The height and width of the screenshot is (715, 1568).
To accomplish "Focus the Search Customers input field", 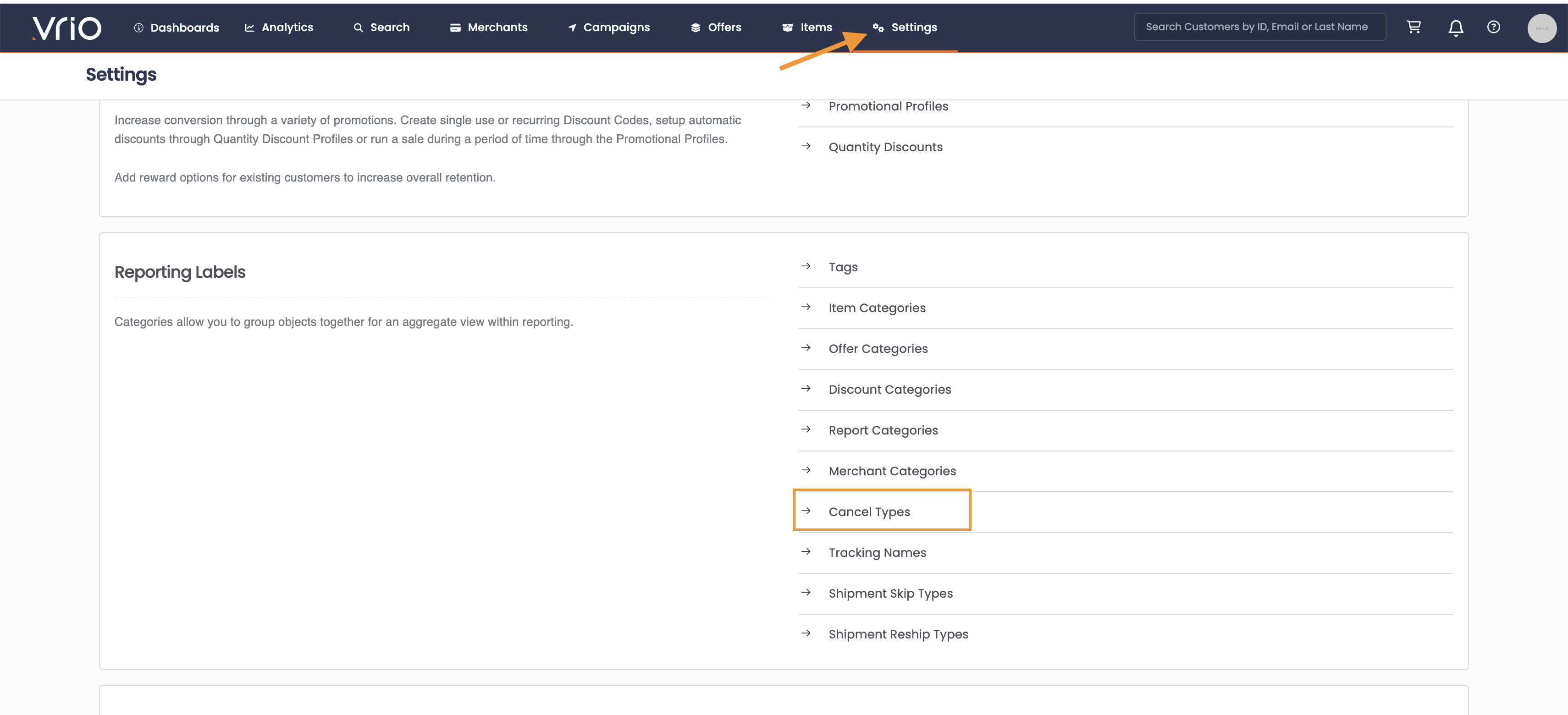I will tap(1259, 27).
